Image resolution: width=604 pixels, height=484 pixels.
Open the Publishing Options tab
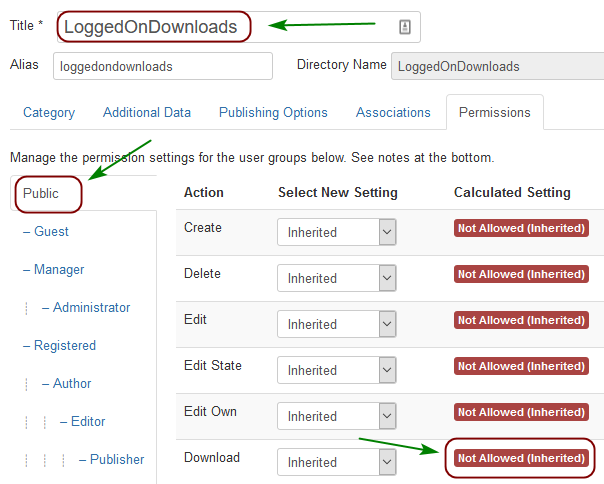[273, 113]
